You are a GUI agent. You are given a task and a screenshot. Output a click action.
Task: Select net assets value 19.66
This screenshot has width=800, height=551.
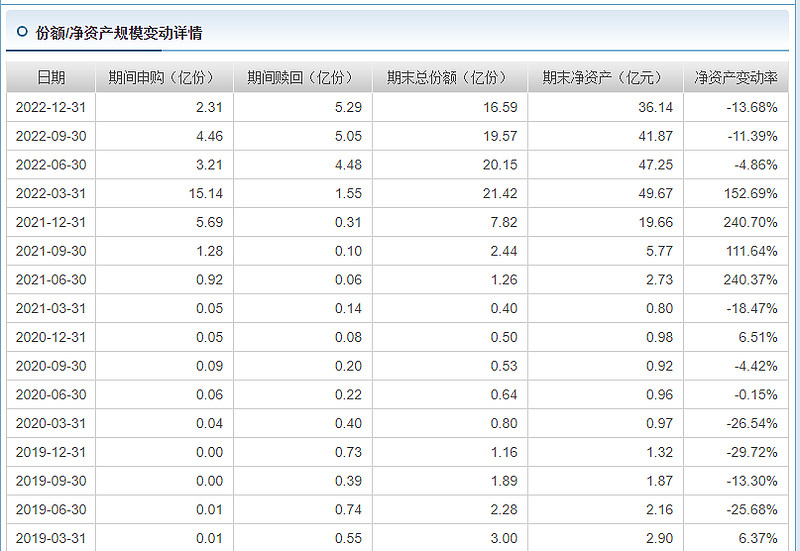click(x=656, y=222)
